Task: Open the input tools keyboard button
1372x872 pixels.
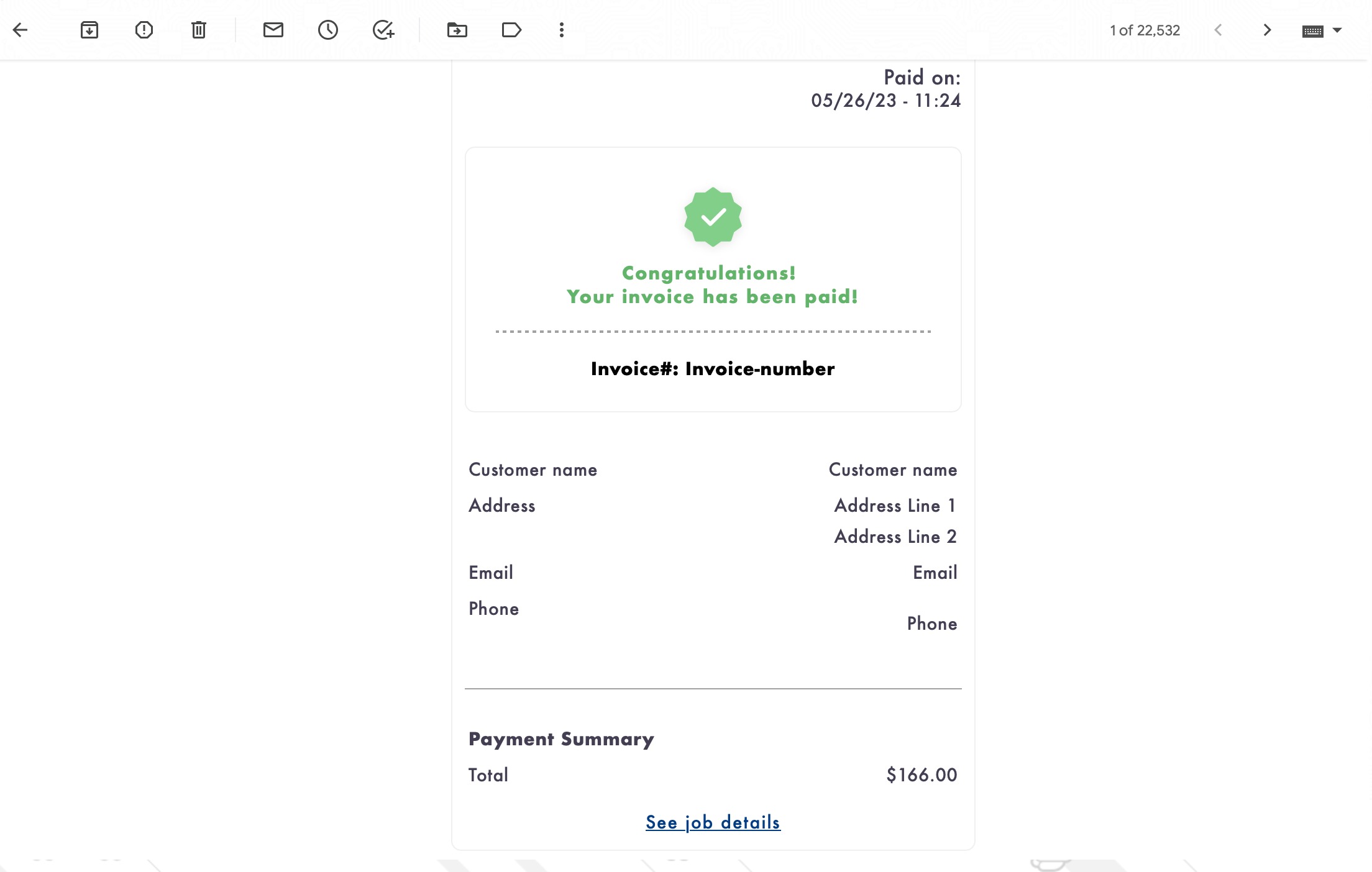Action: [1313, 31]
